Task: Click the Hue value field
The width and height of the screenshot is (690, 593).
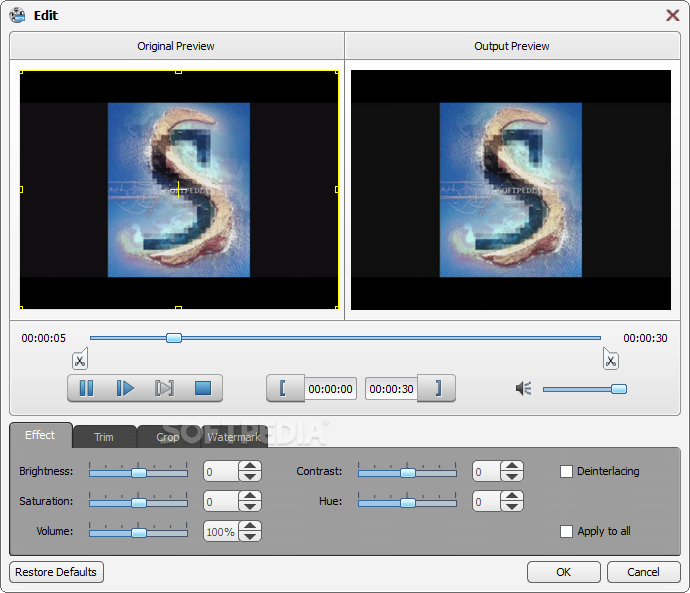Action: (x=487, y=501)
